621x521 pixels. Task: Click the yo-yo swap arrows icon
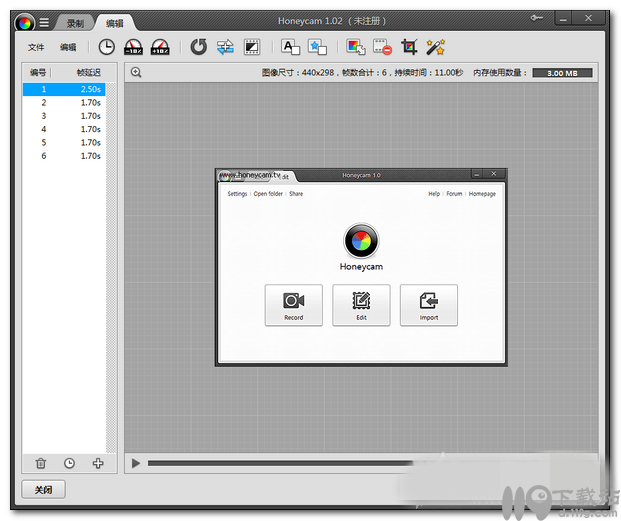pyautogui.click(x=225, y=47)
